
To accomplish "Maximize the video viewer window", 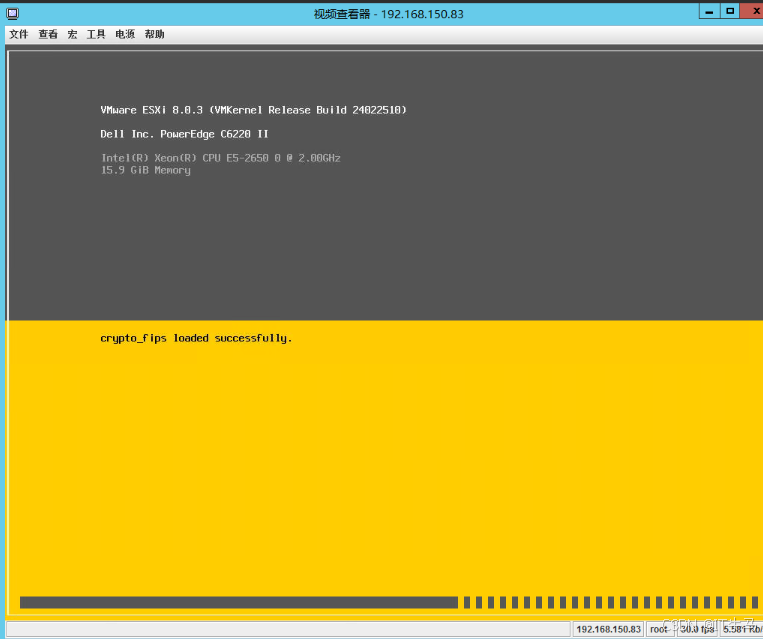I will (730, 12).
